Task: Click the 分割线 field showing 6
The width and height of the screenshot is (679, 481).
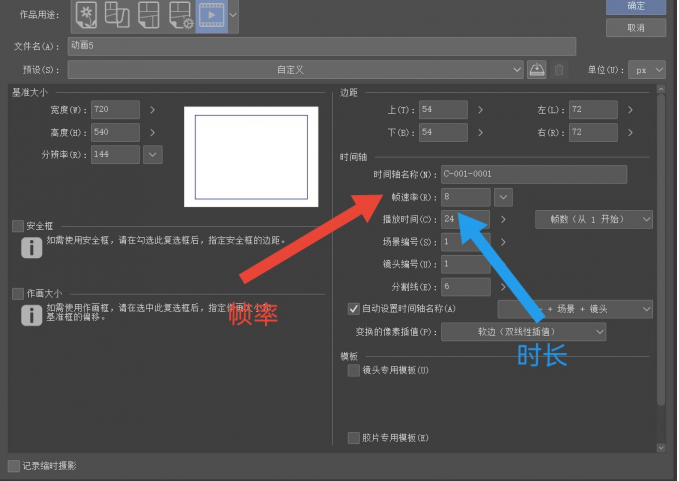Action: (466, 287)
